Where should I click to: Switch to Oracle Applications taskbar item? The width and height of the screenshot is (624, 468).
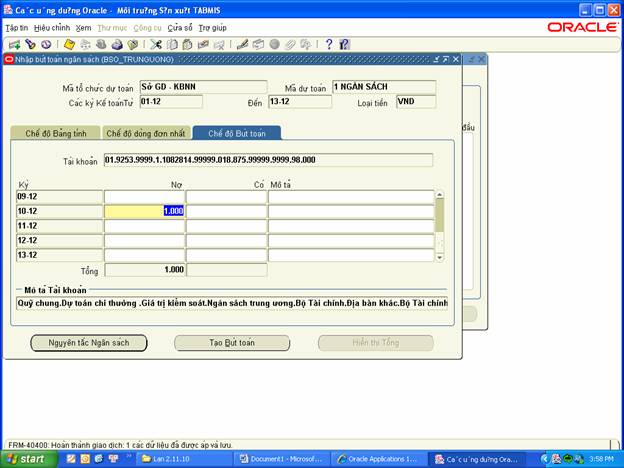[379, 459]
